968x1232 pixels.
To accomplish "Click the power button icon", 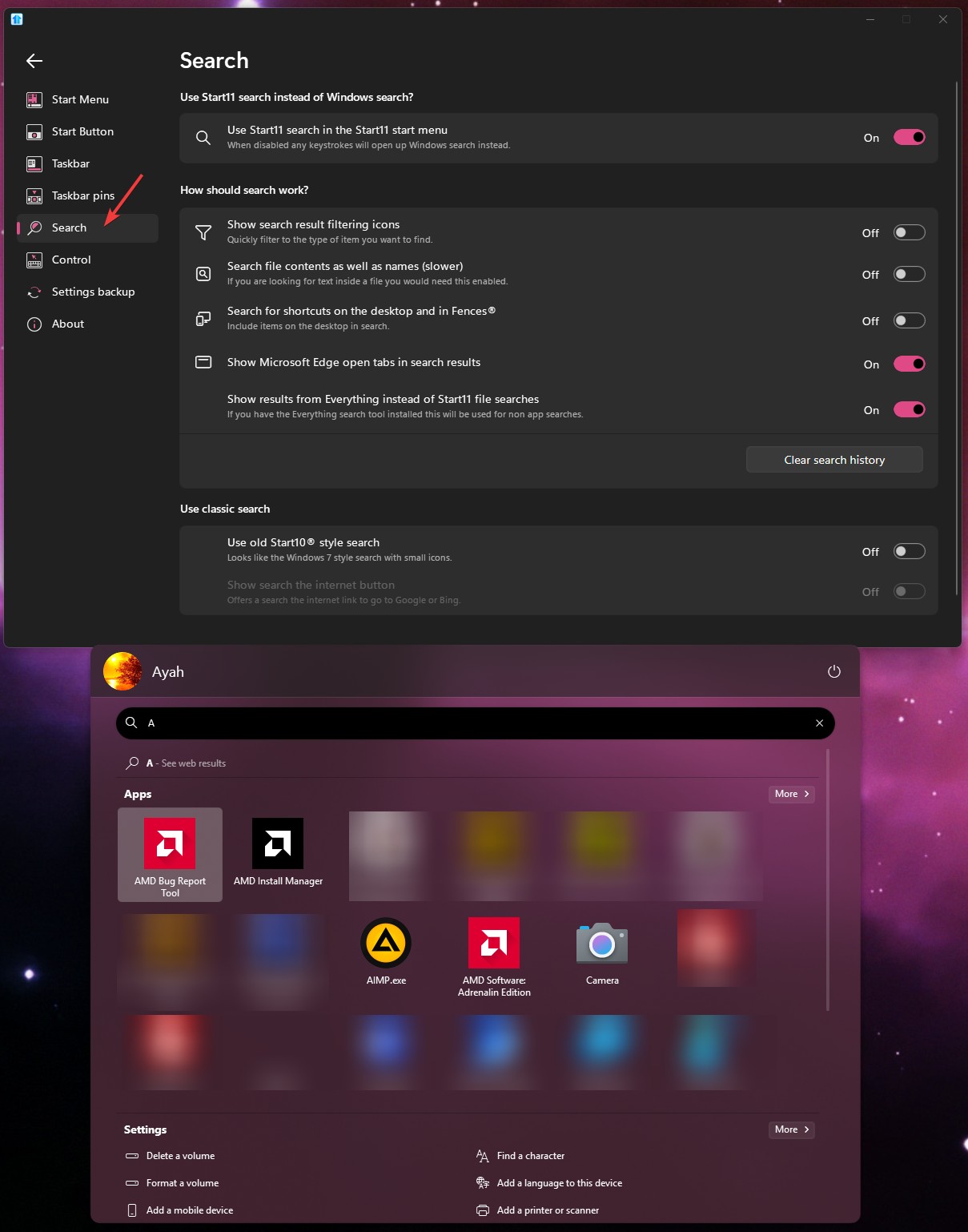I will point(833,671).
